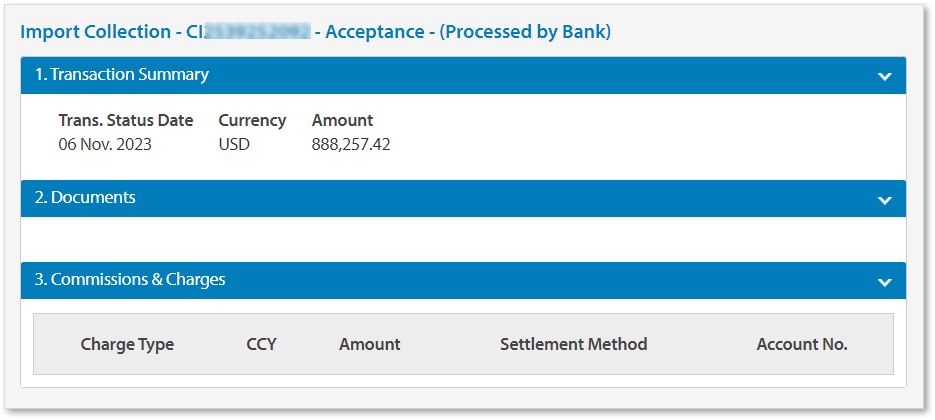Select the 888,257.42 amount value
Viewport: 935px width, 420px height.
click(351, 144)
